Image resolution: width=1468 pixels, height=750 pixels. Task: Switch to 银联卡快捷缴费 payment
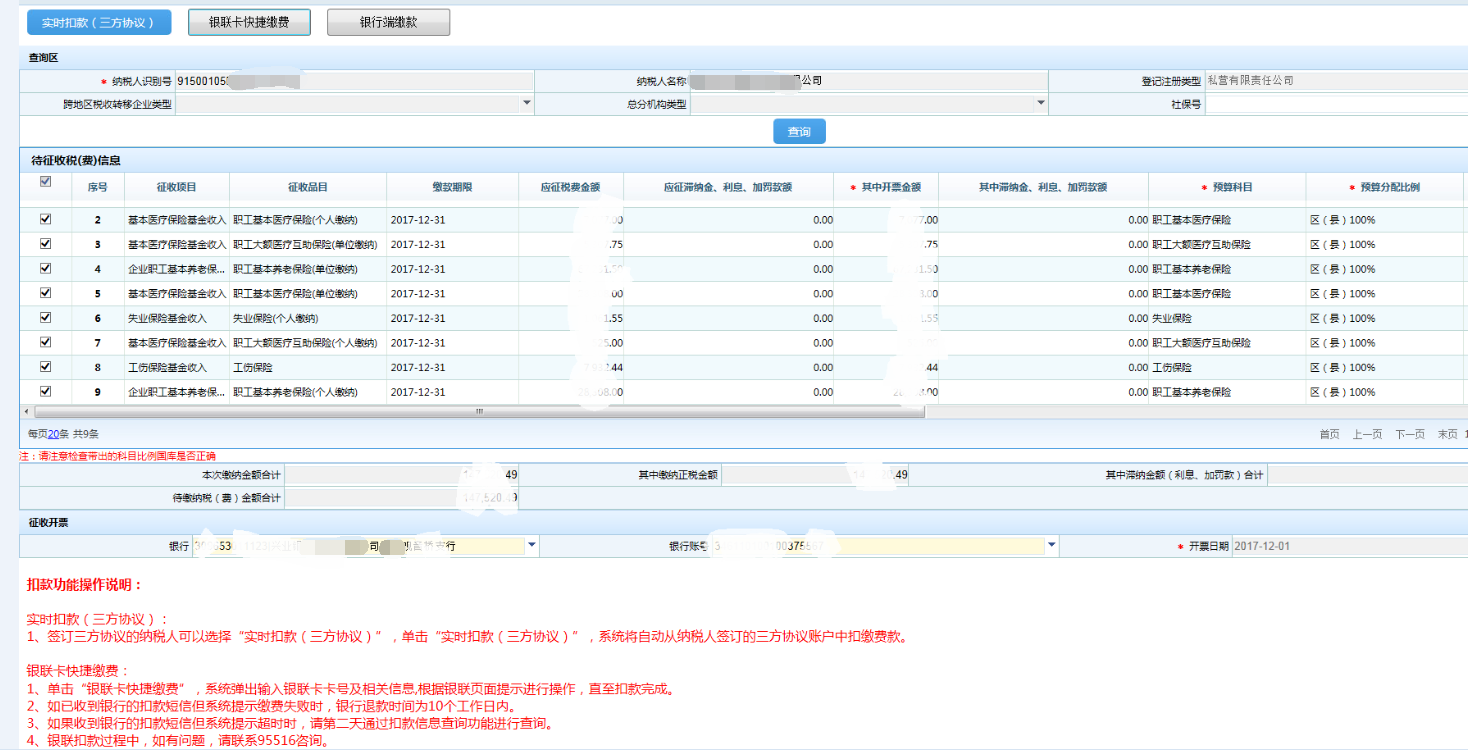[x=249, y=22]
